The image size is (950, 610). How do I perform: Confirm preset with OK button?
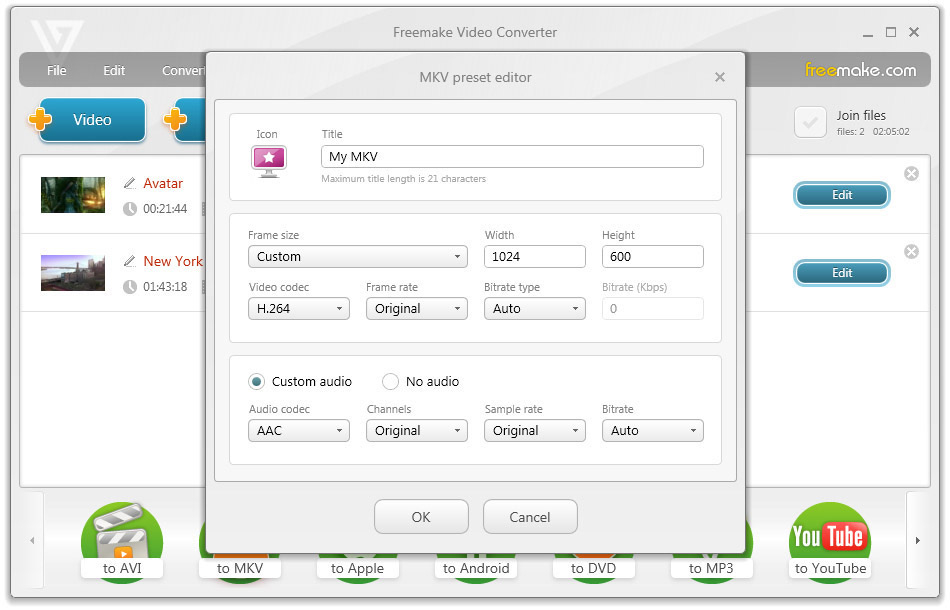click(421, 517)
